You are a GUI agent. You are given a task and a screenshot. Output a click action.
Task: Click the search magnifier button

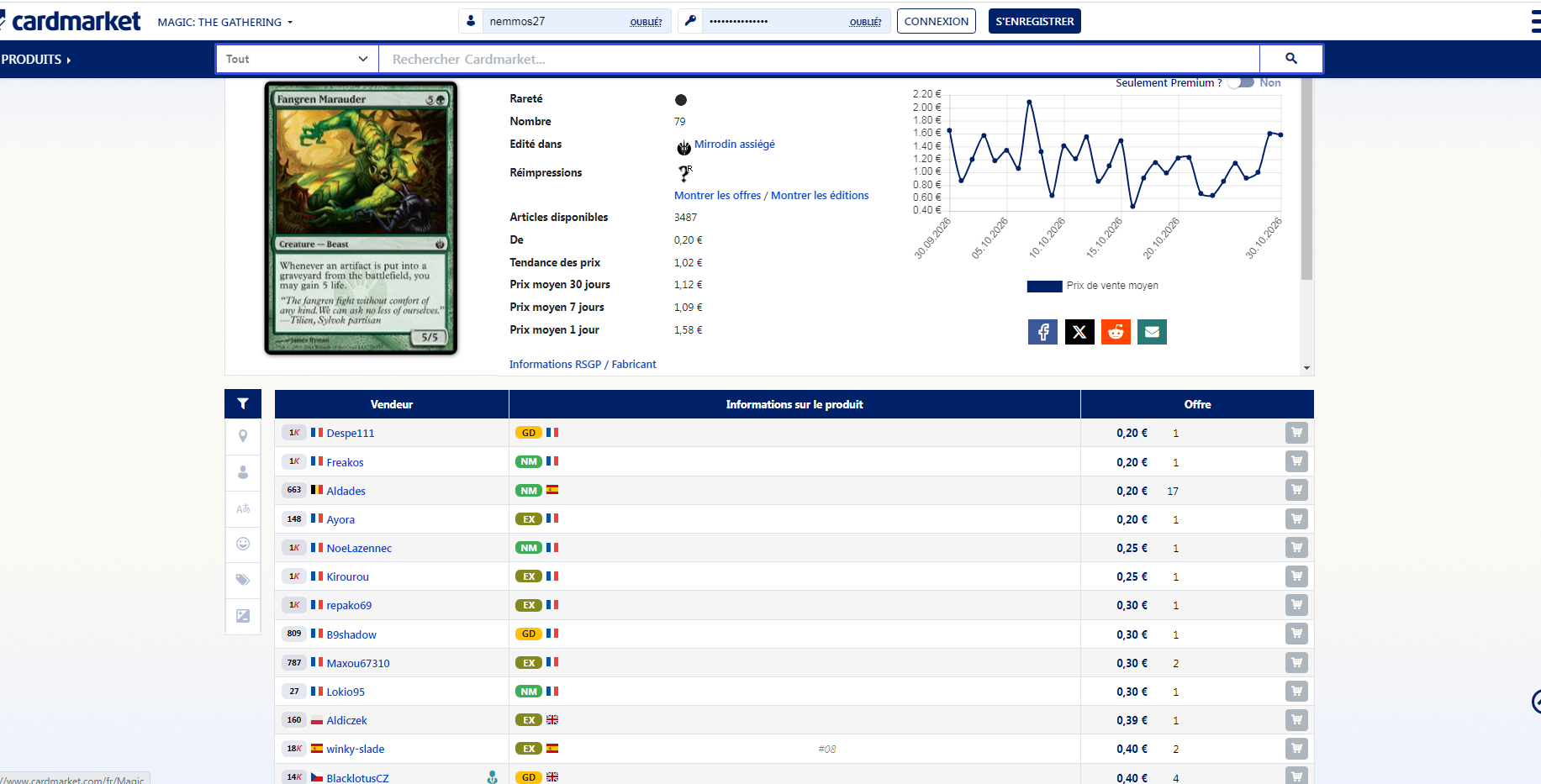1290,59
